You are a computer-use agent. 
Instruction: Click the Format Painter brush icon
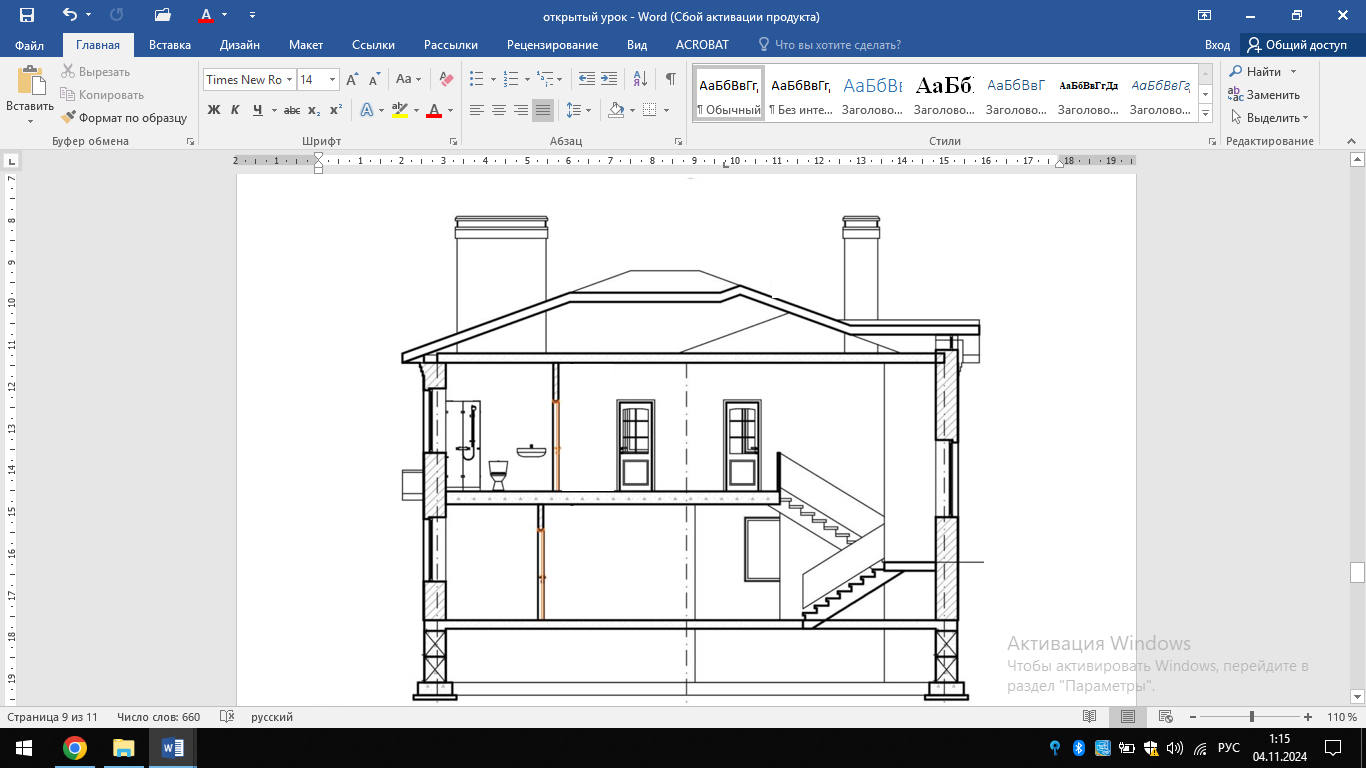coord(68,117)
